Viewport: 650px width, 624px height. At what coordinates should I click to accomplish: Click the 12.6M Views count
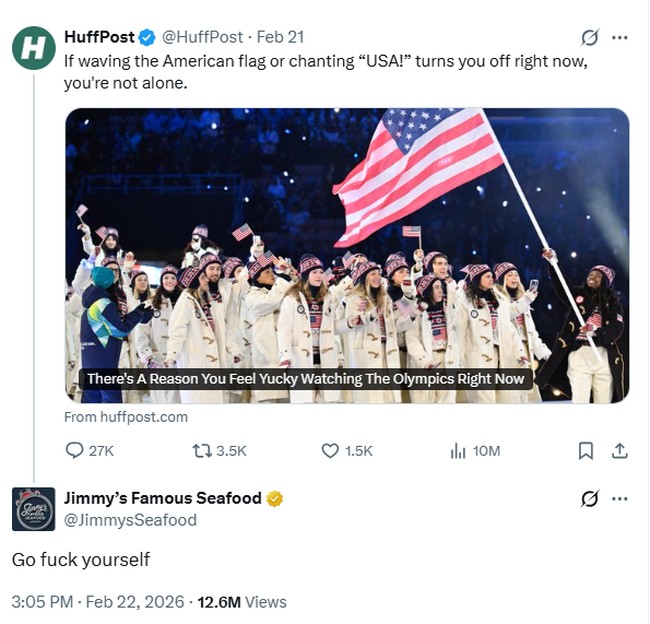click(x=242, y=602)
